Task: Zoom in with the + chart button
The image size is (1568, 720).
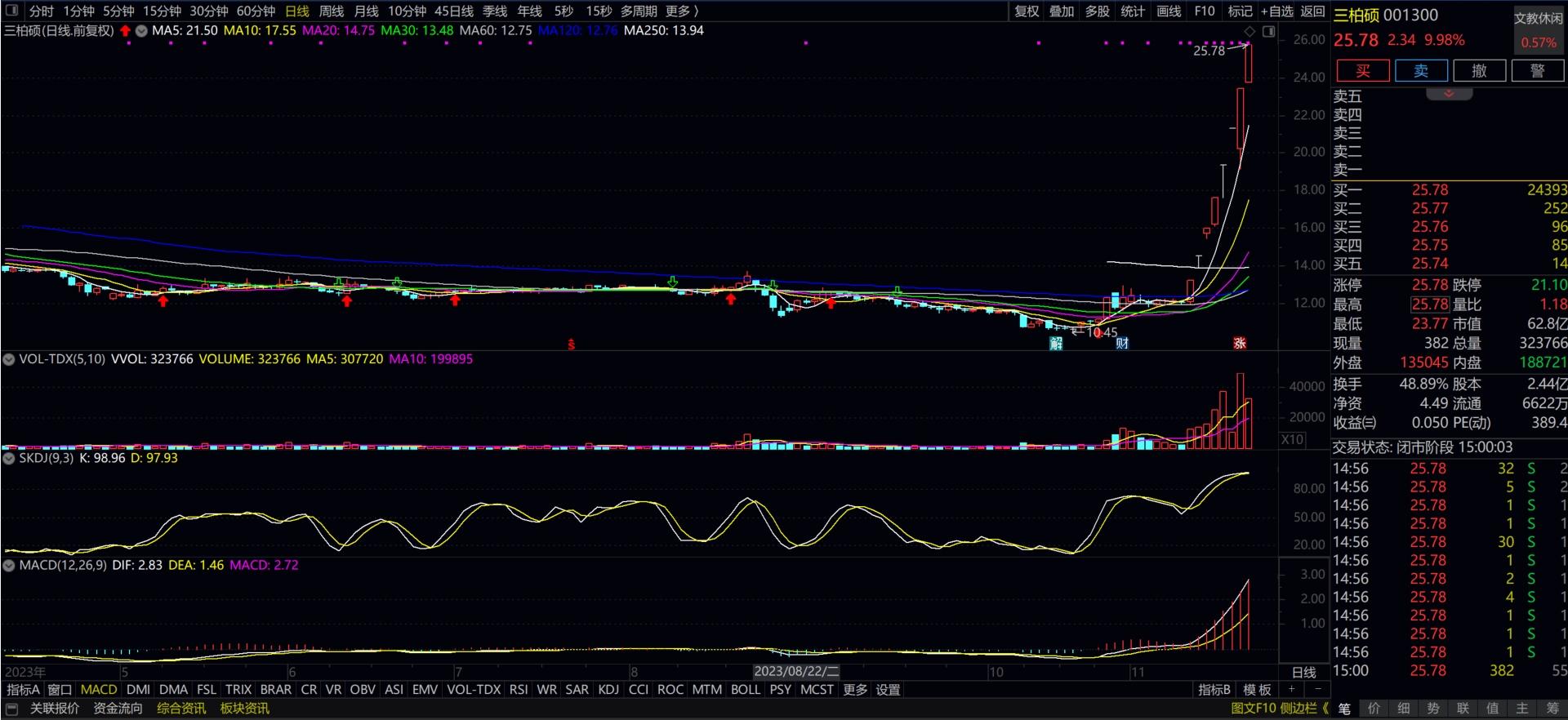Action: point(1292,690)
